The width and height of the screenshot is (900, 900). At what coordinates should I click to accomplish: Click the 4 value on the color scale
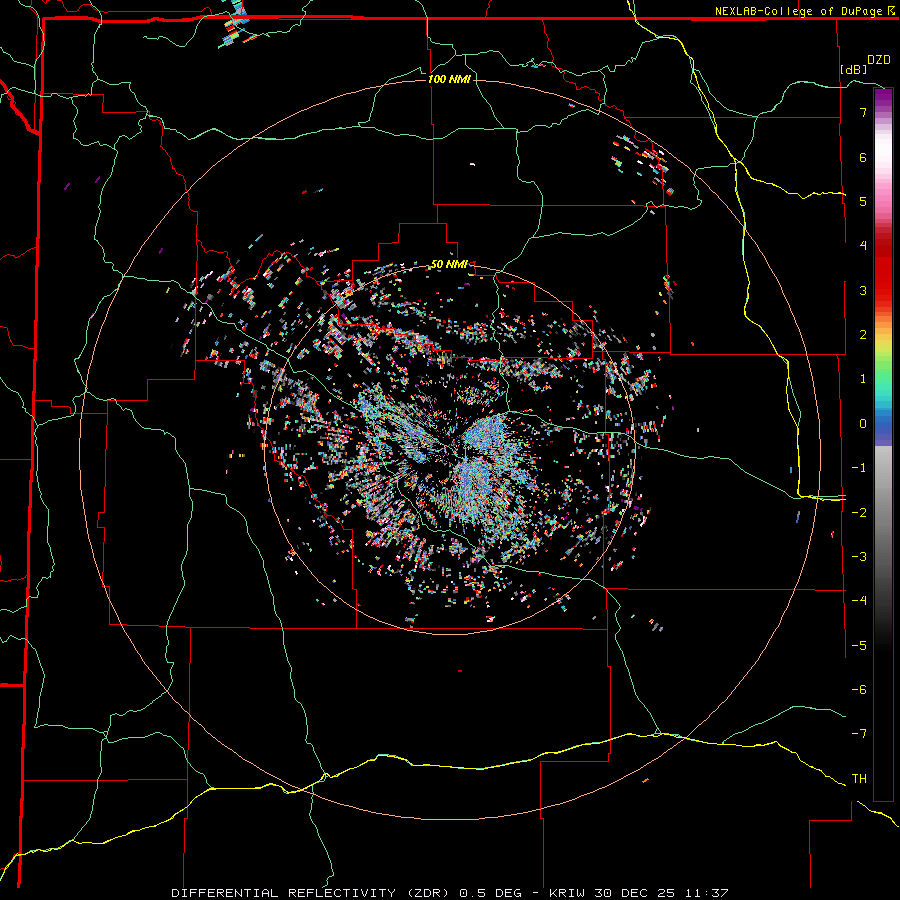(x=863, y=246)
